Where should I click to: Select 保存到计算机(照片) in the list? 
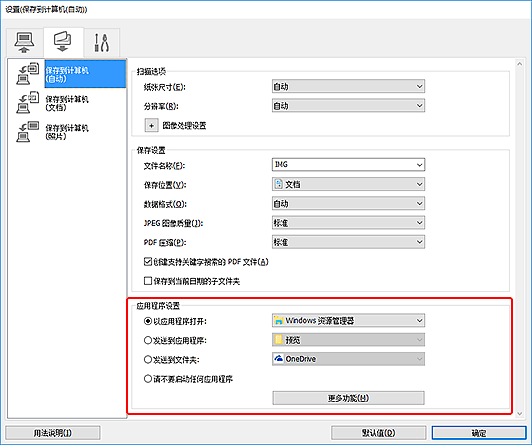coord(67,132)
